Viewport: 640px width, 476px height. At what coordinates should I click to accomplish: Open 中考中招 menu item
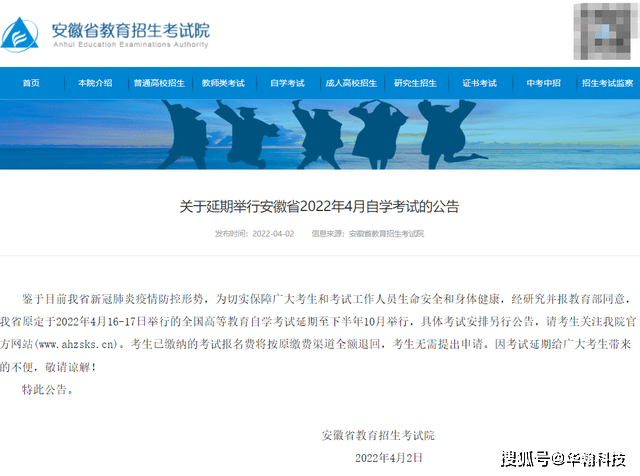pos(543,83)
